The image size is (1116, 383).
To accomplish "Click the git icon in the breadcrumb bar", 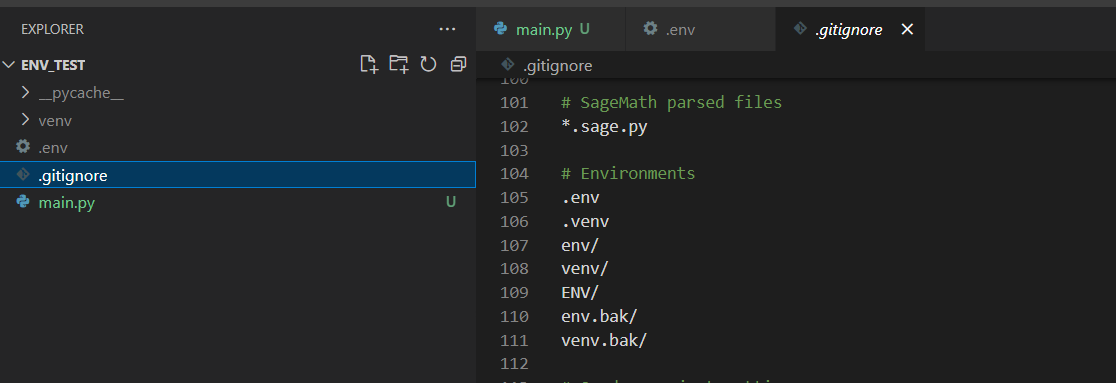I will tap(507, 65).
